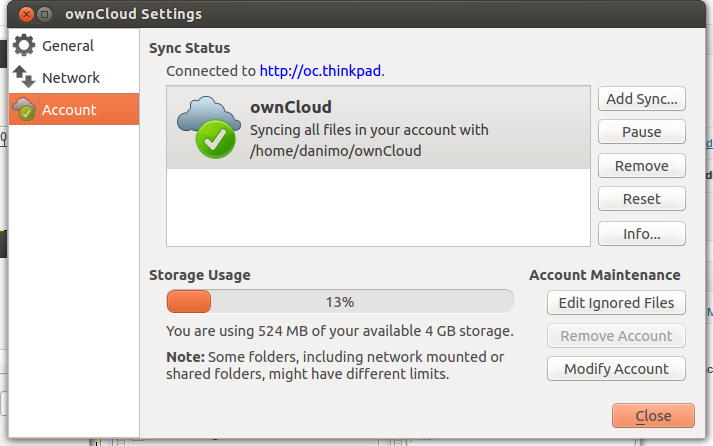713x446 pixels.
Task: Pause the folder synchronization
Action: tap(642, 132)
